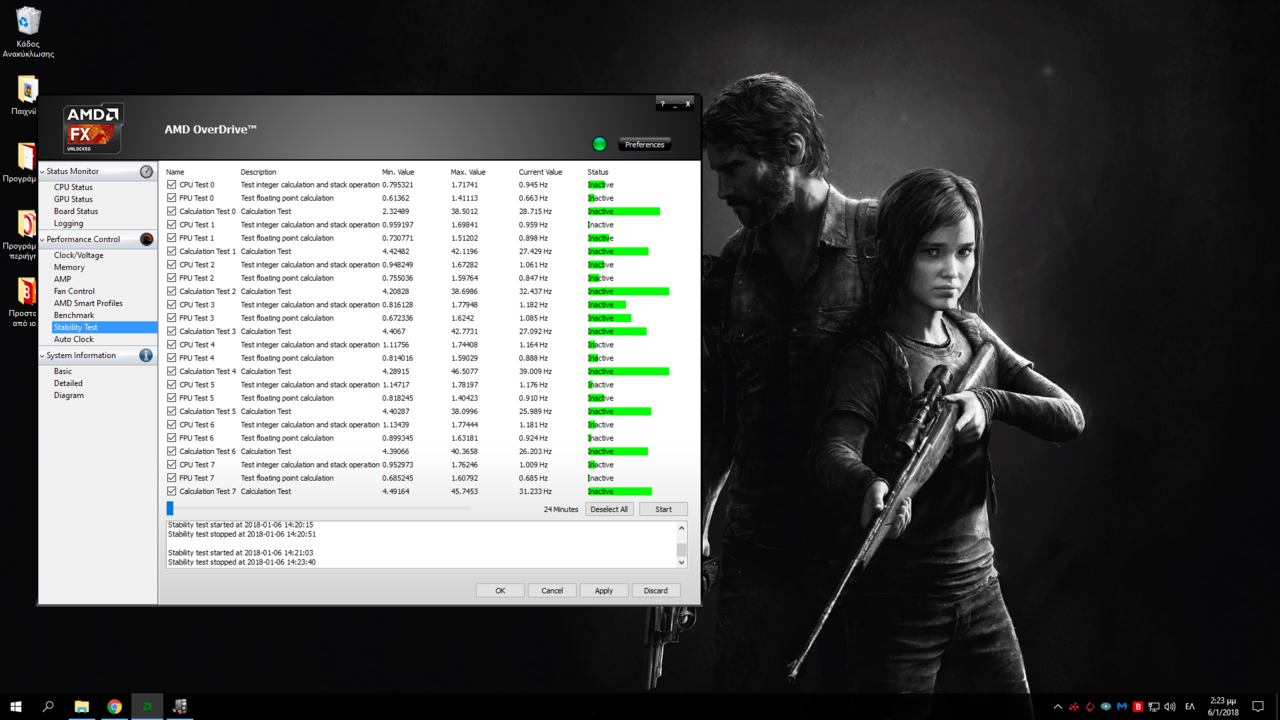The width and height of the screenshot is (1280, 720).
Task: Open Detailed system information
Action: [68, 383]
